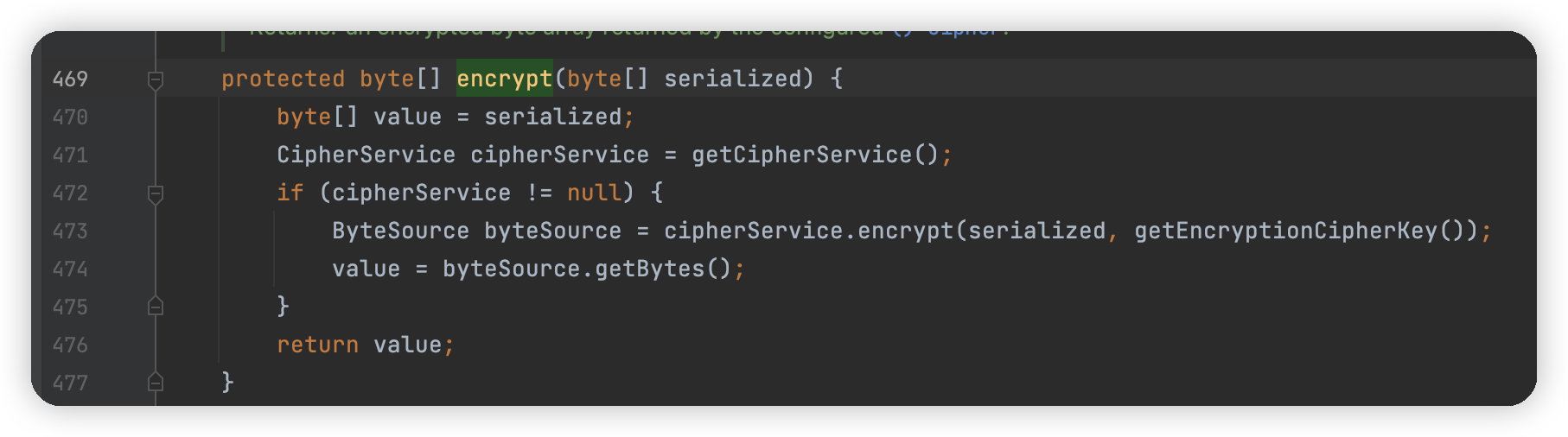
Task: Click line number 470 in gutter
Action: coord(70,117)
